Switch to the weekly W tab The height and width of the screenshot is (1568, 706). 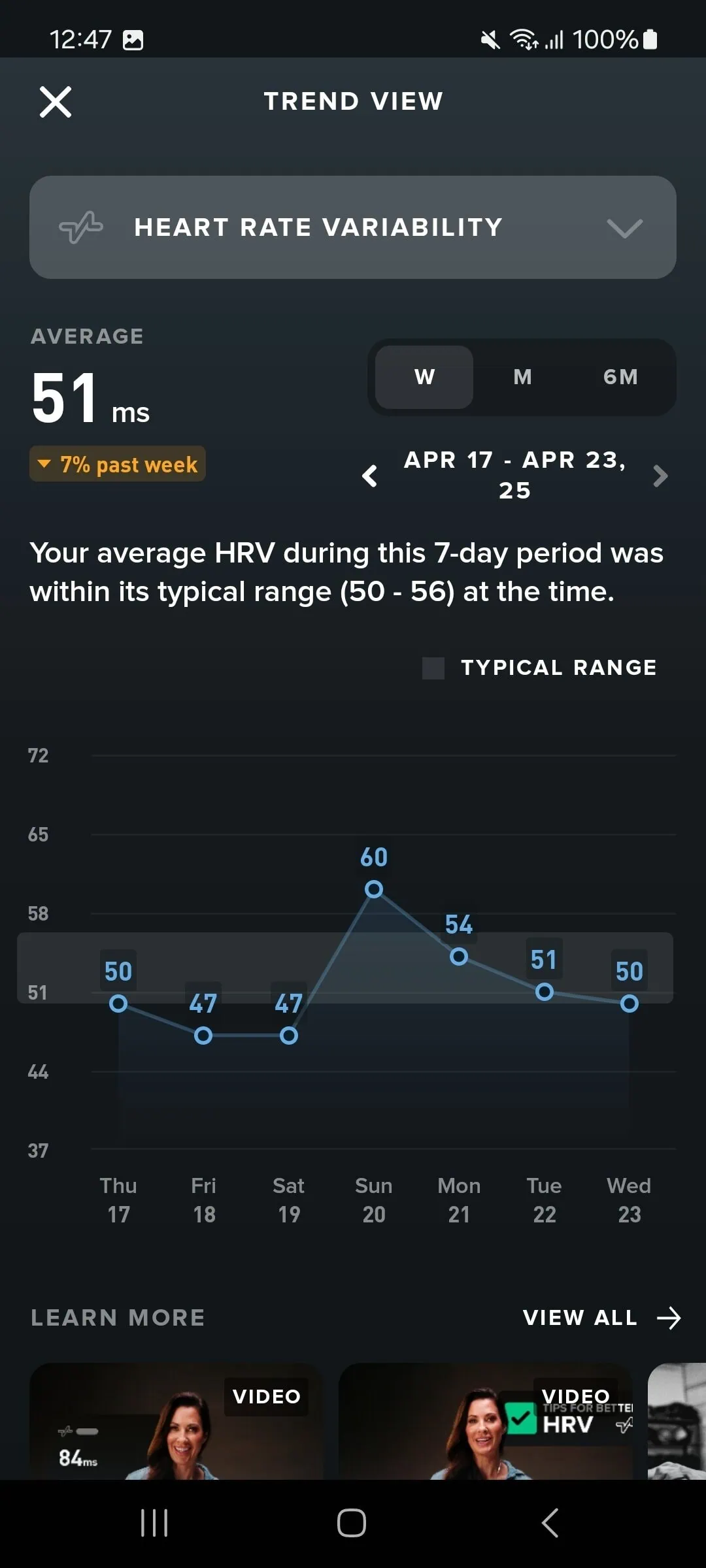click(x=424, y=377)
